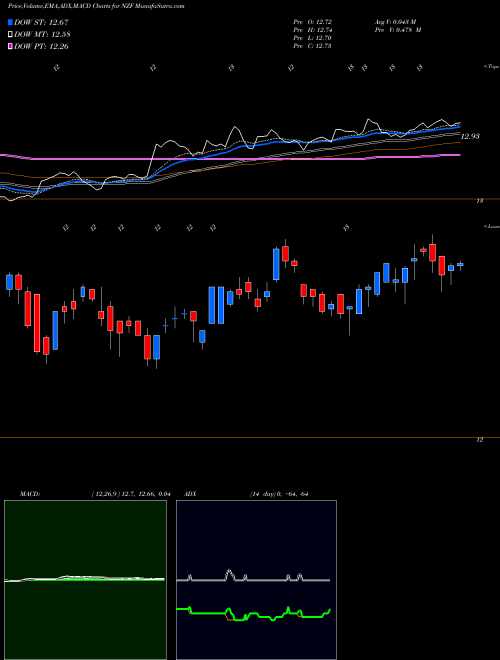Viewport: 500px width, 660px height.
Task: Click the 'MACD:' panel heading
Action: click(30, 494)
